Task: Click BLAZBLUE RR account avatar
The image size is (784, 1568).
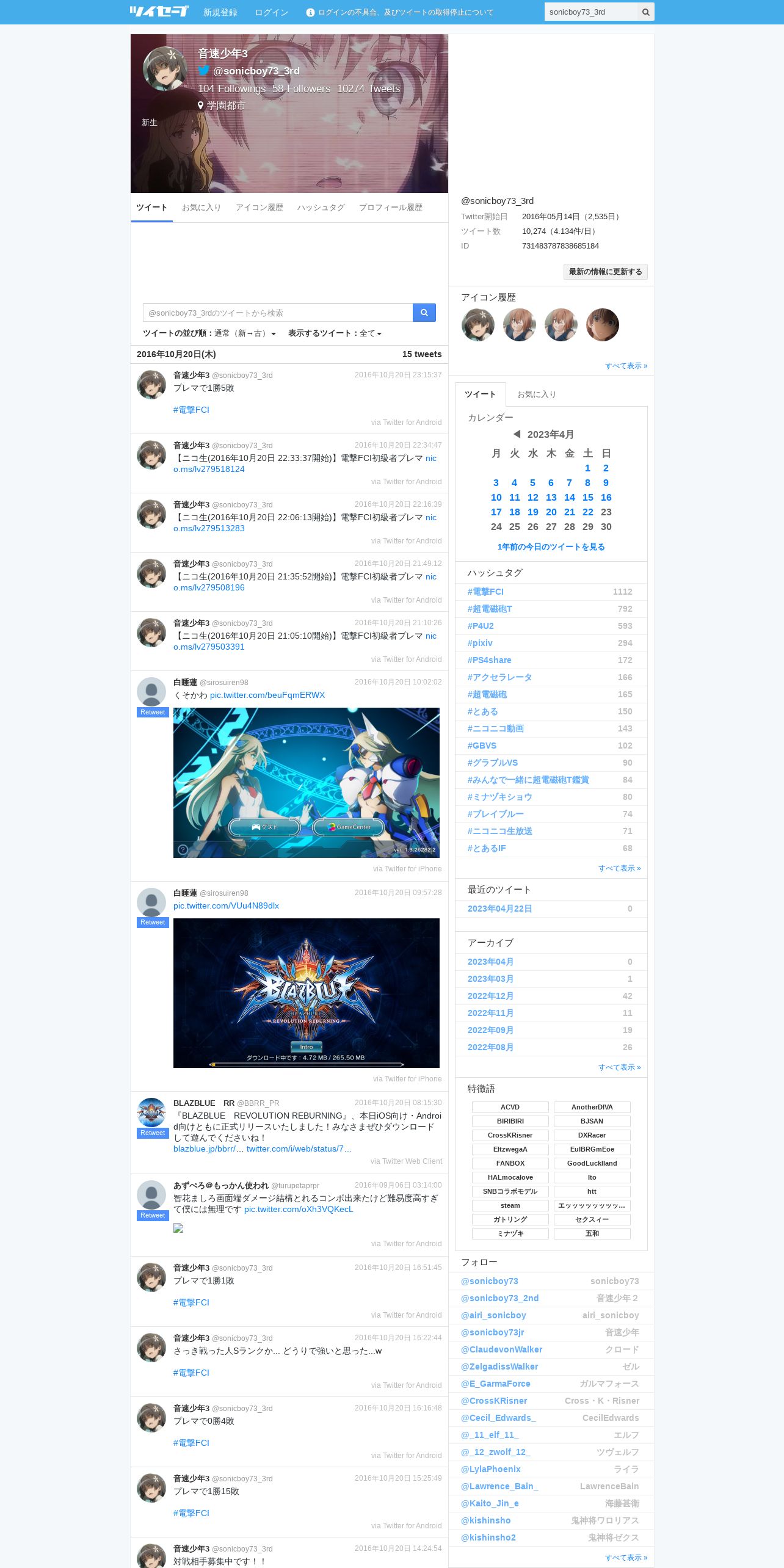Action: click(151, 1112)
